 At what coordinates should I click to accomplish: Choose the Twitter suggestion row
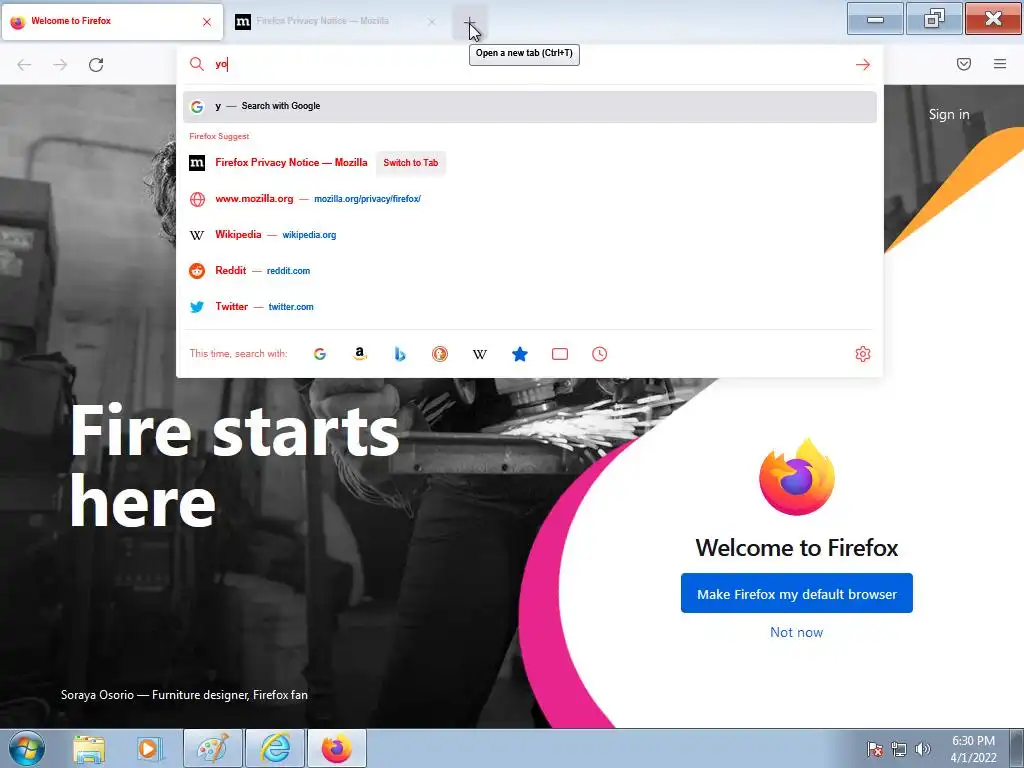click(530, 307)
